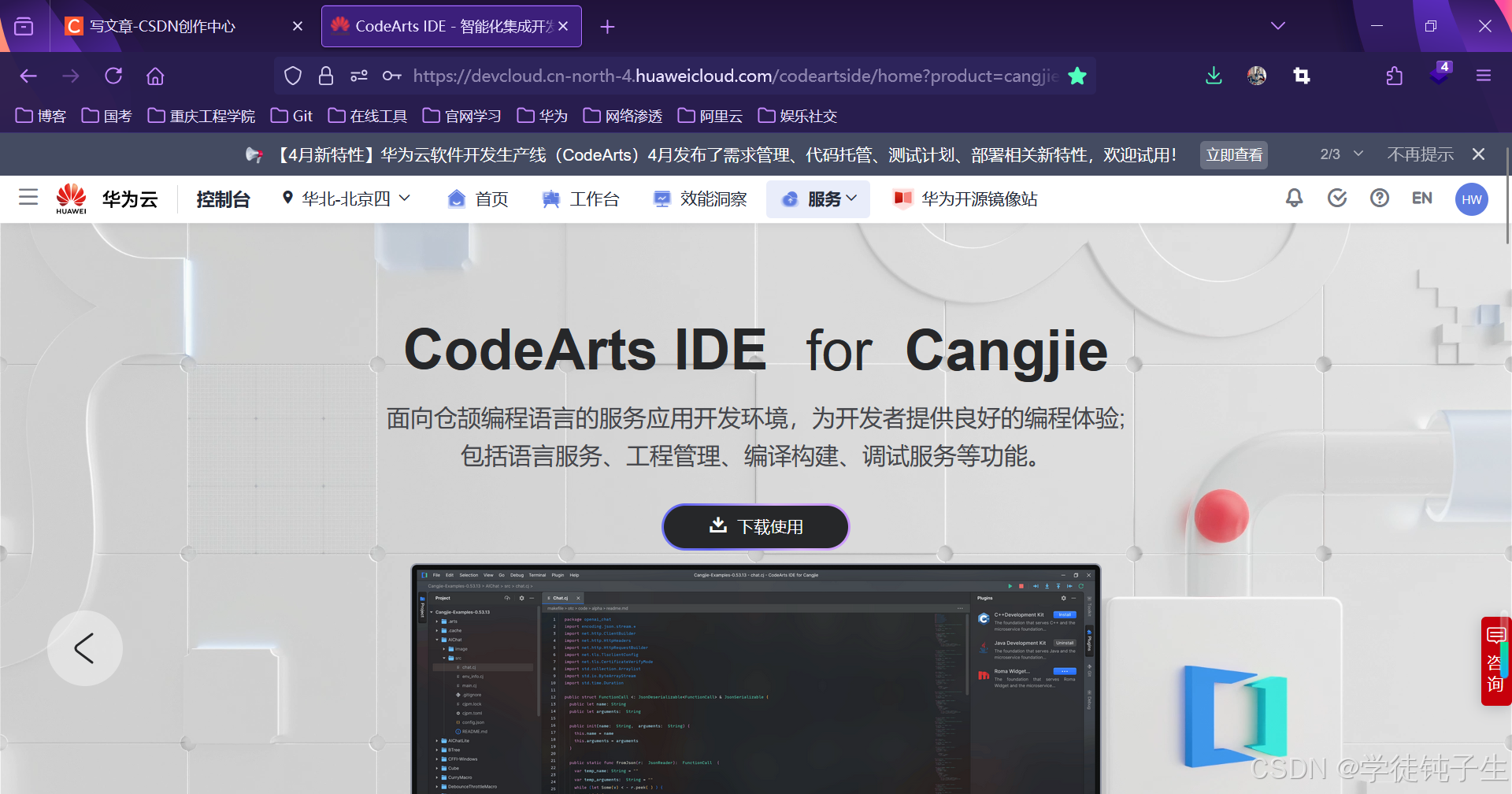Open the browser application menu

pos(1484,76)
